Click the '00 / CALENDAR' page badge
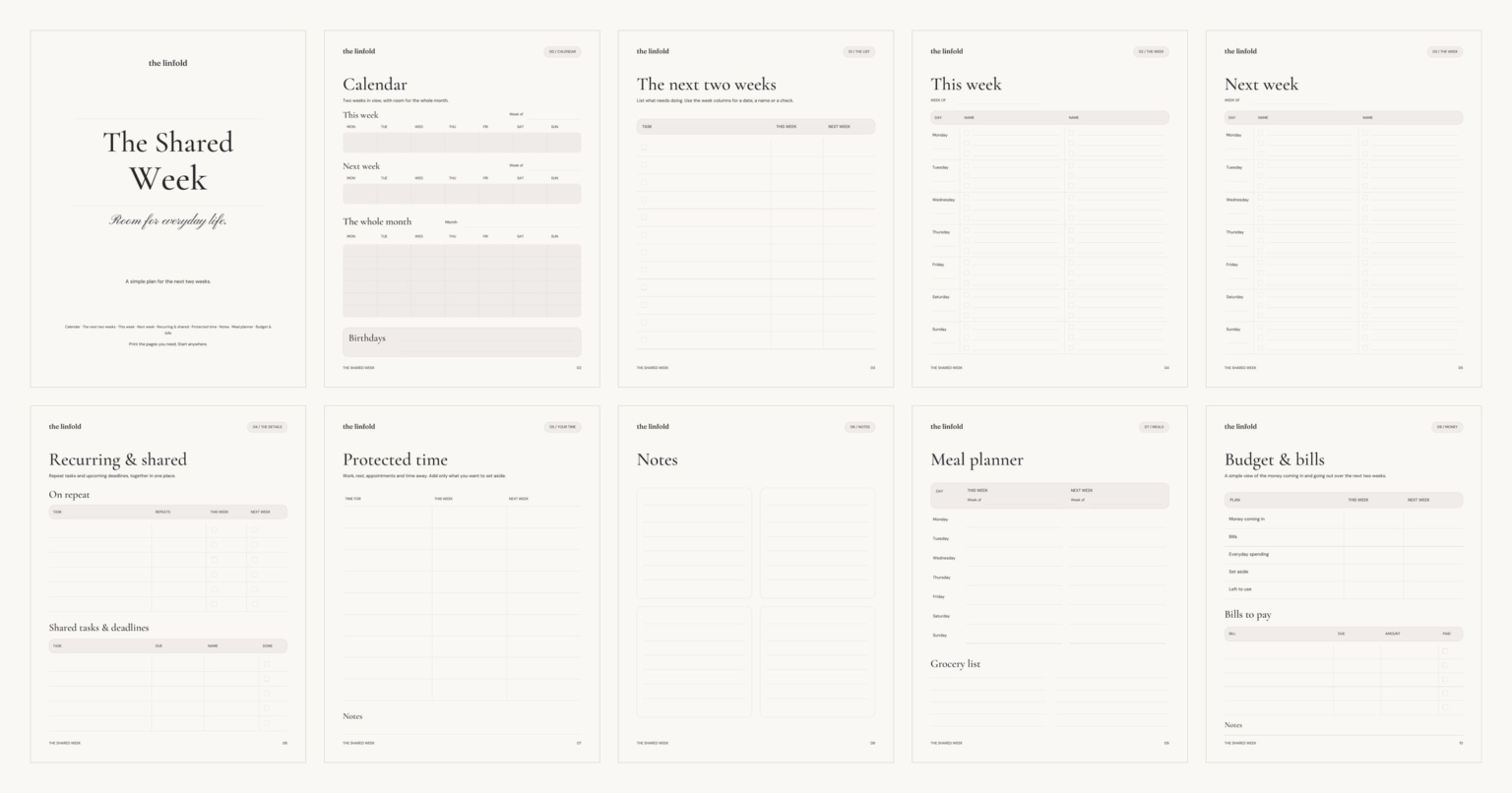The image size is (1512, 793). click(562, 52)
